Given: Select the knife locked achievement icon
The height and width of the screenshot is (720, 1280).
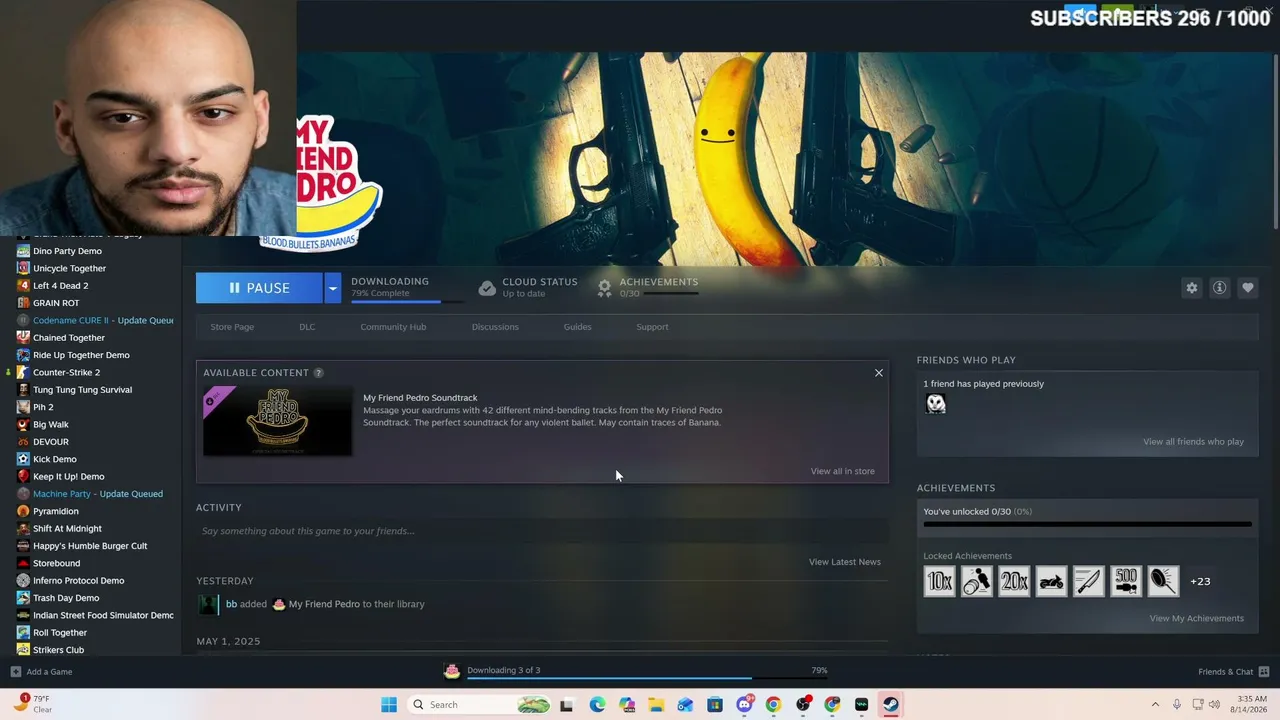Looking at the screenshot, I should pyautogui.click(x=1089, y=581).
